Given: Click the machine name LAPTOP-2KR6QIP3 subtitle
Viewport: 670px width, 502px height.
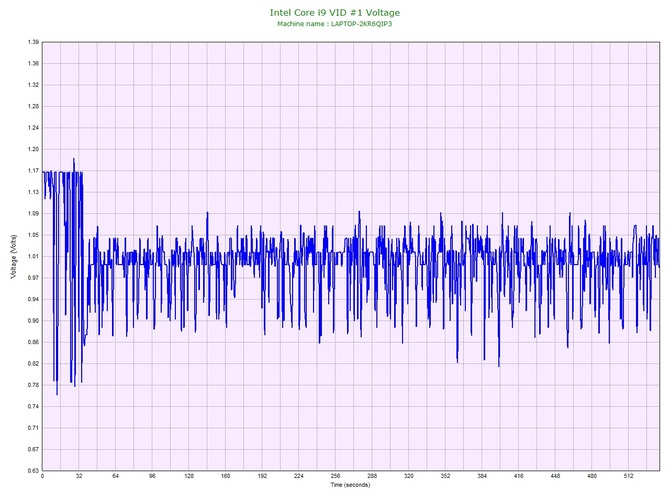Looking at the screenshot, I should tap(335, 24).
